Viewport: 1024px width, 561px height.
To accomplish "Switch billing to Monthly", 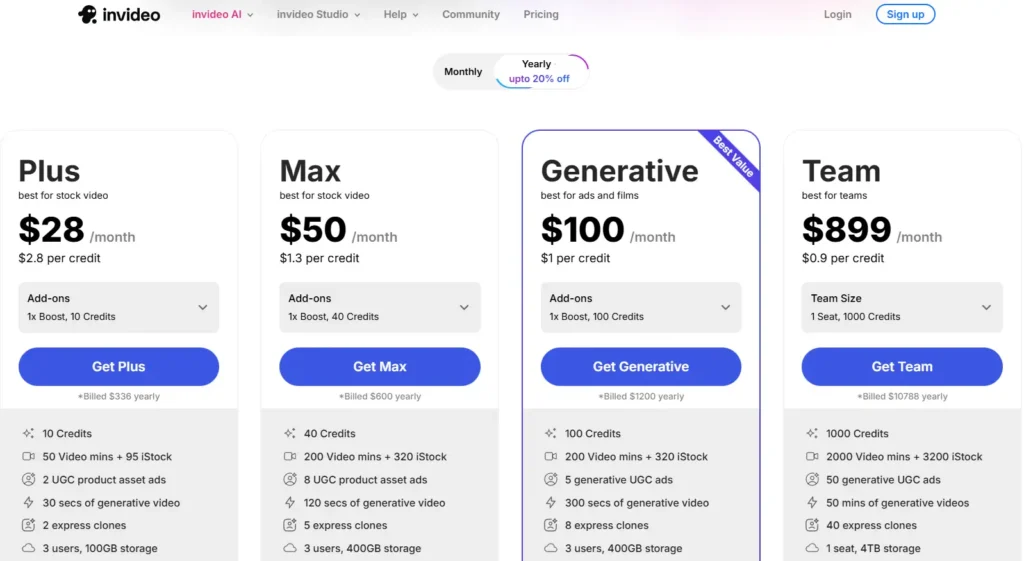I will coord(463,72).
